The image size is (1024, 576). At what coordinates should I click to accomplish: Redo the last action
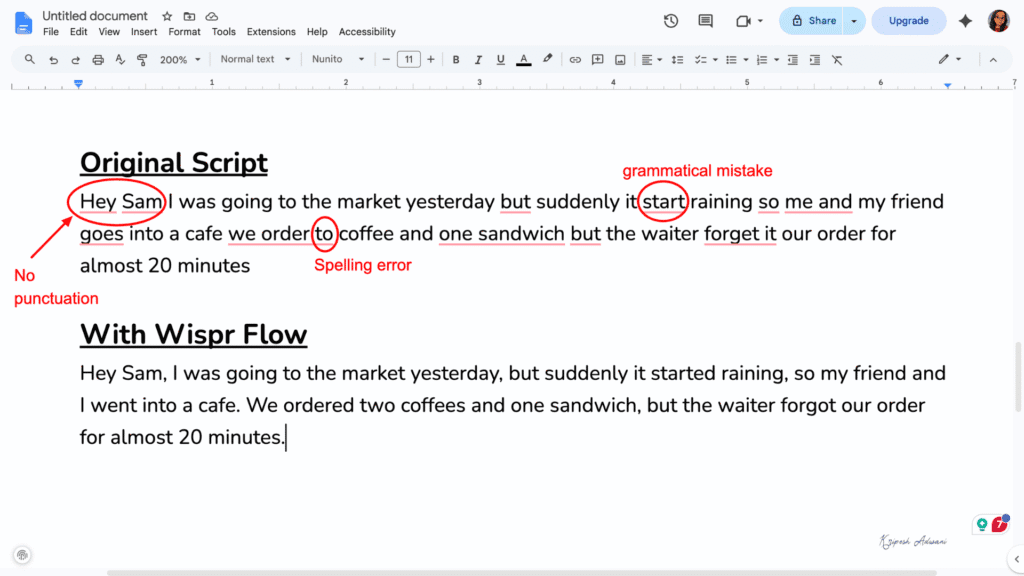click(76, 60)
